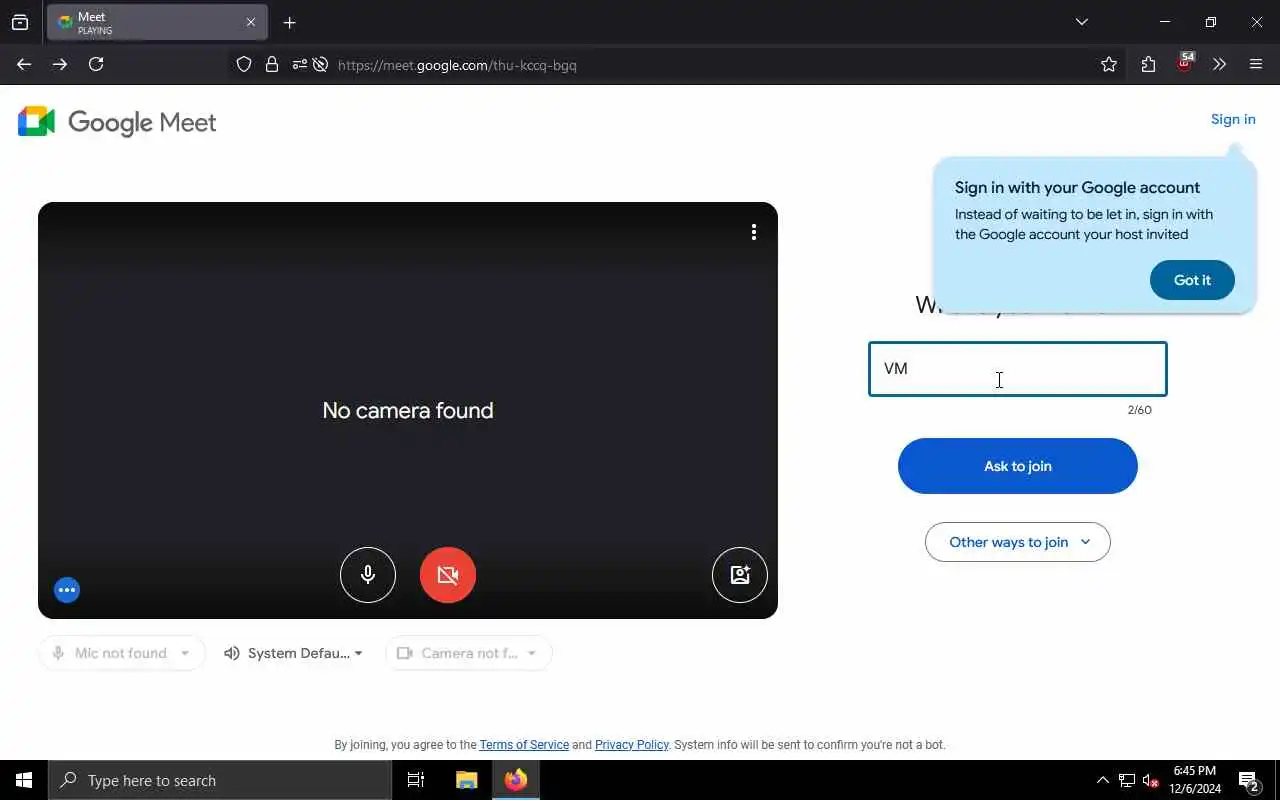
Task: Show hidden system tray icons
Action: click(x=1103, y=780)
